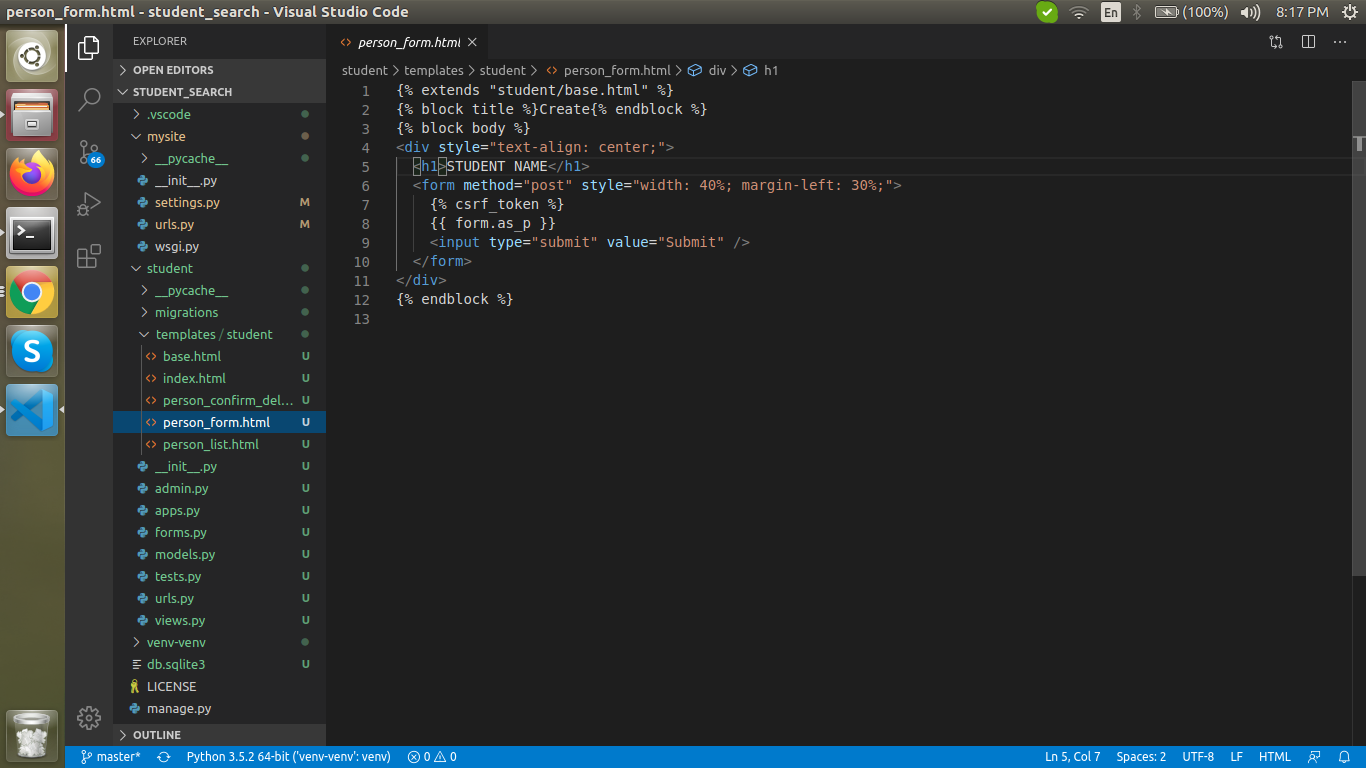This screenshot has height=768, width=1366.
Task: Open models.py in the explorer
Action: click(x=220, y=554)
